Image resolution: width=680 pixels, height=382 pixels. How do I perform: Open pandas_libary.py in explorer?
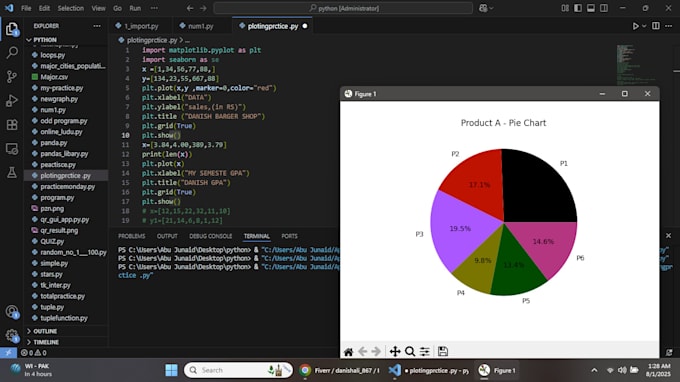[64, 153]
